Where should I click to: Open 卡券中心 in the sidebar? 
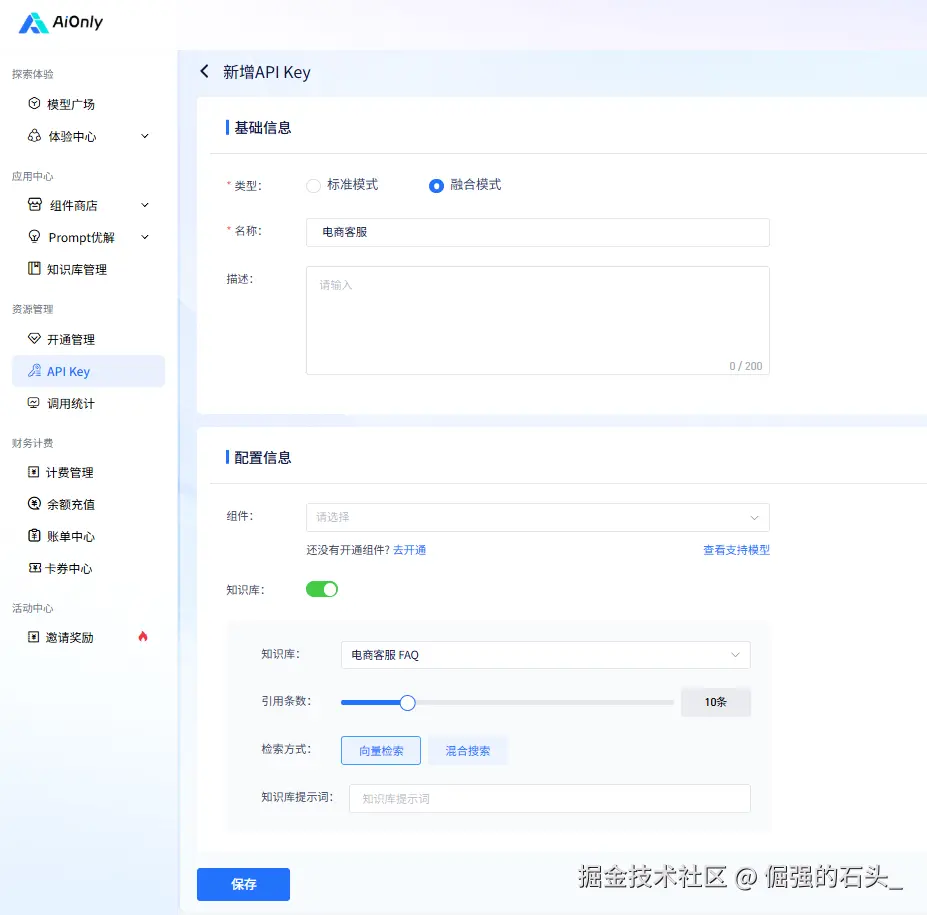tap(69, 568)
